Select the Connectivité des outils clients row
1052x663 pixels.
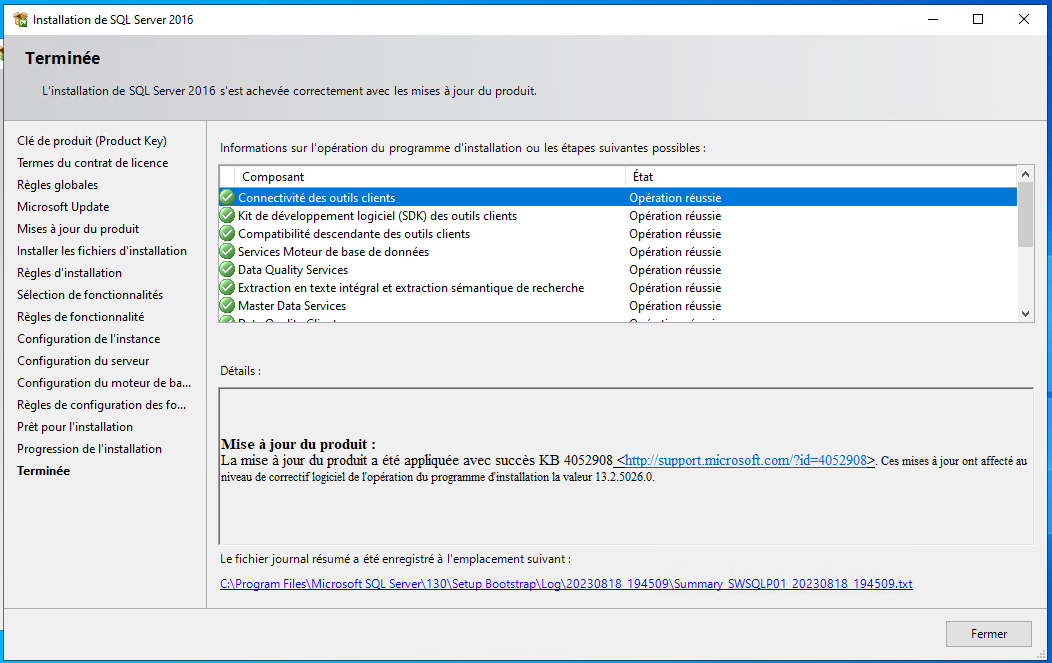(618, 197)
